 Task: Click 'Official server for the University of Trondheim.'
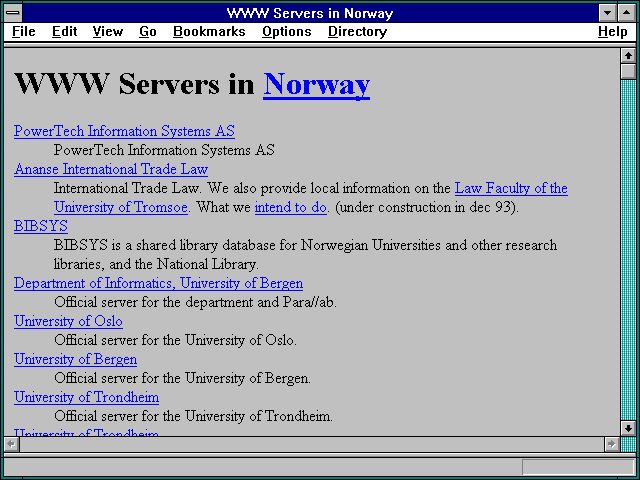(193, 416)
